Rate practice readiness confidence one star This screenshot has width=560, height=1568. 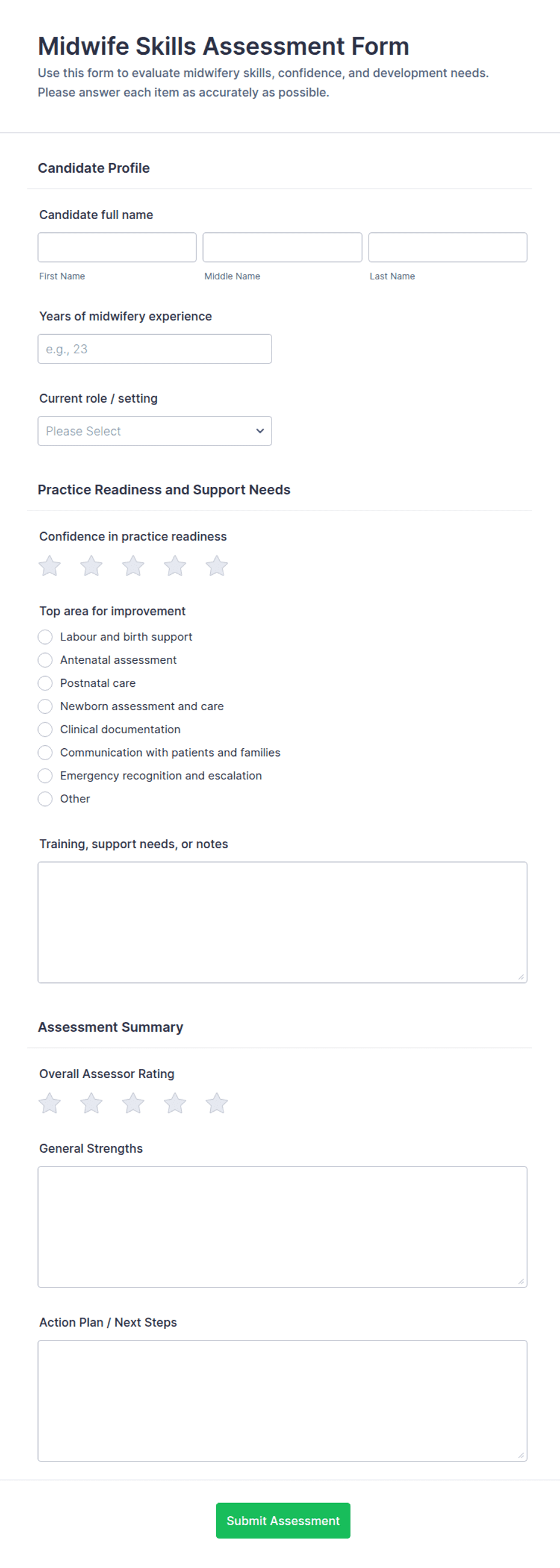[49, 566]
